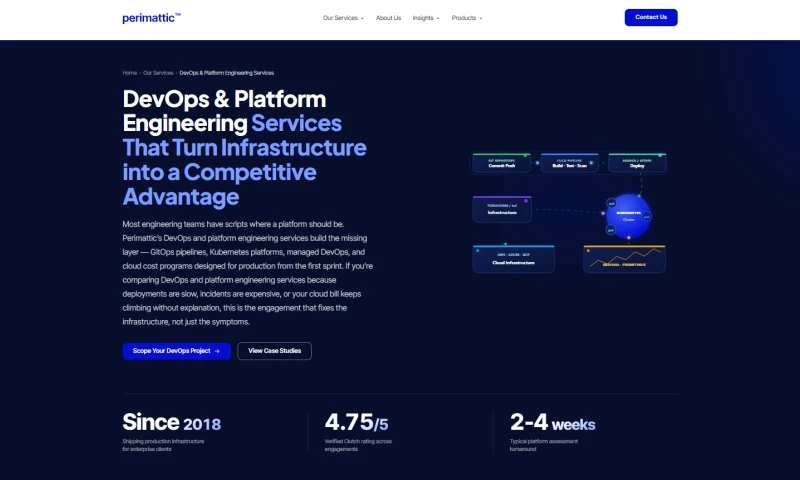Click the Grafana Prometheus chart card
Viewport: 800px width, 480px height.
624,259
